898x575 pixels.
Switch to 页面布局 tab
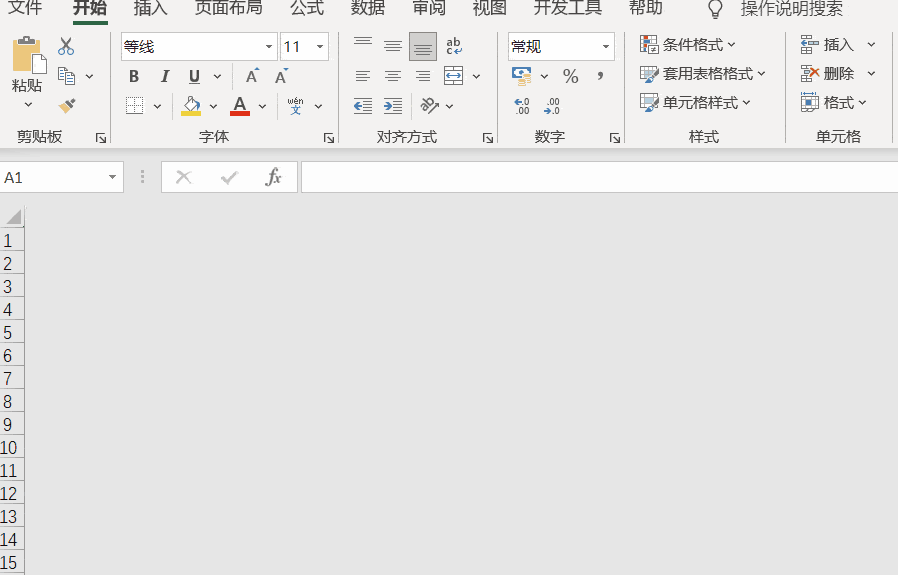[229, 8]
